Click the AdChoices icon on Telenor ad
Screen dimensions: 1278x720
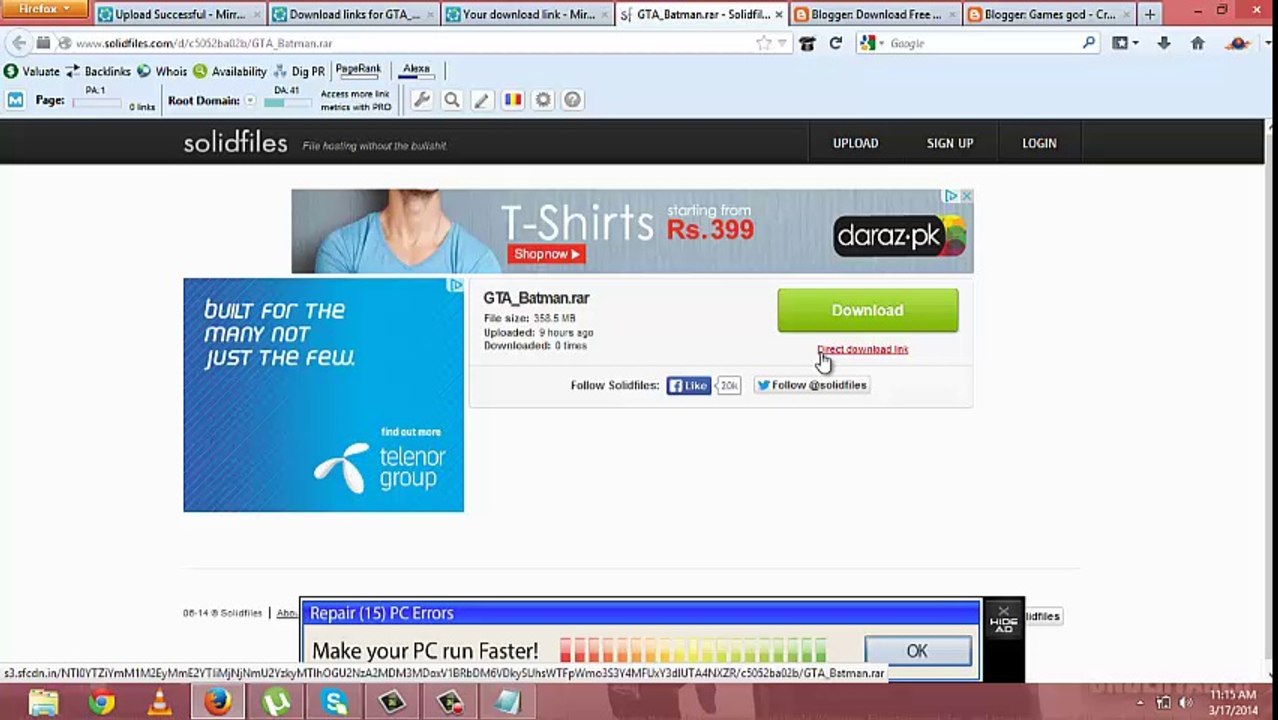coord(456,285)
